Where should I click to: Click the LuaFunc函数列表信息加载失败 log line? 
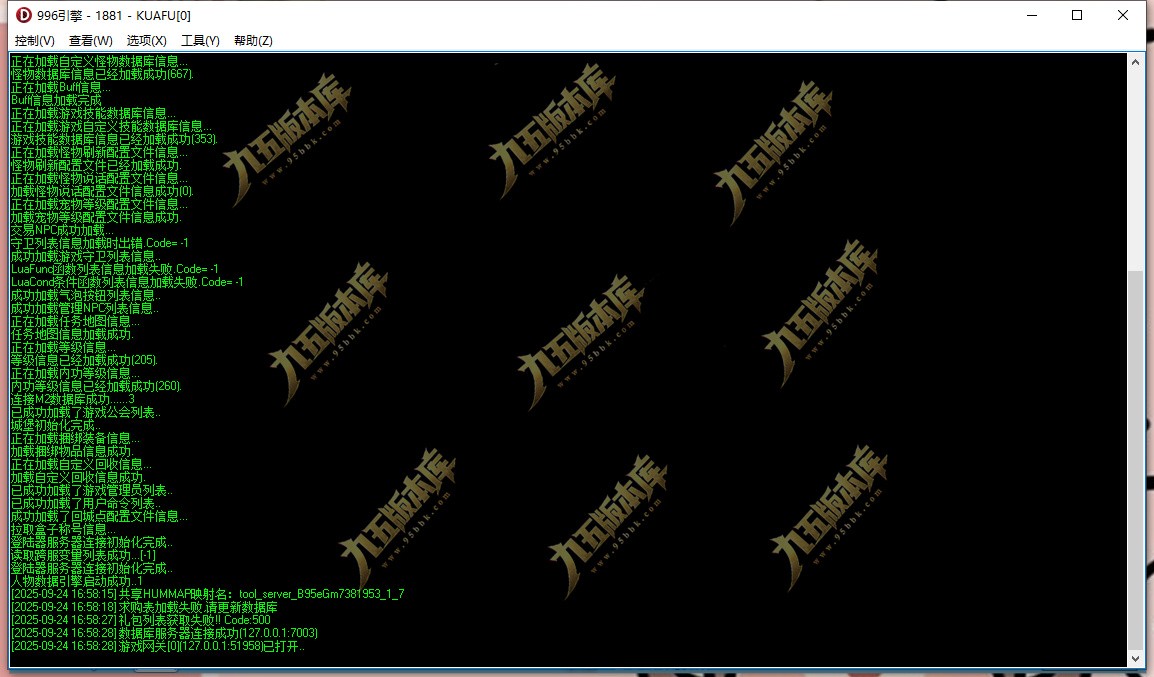coord(114,269)
